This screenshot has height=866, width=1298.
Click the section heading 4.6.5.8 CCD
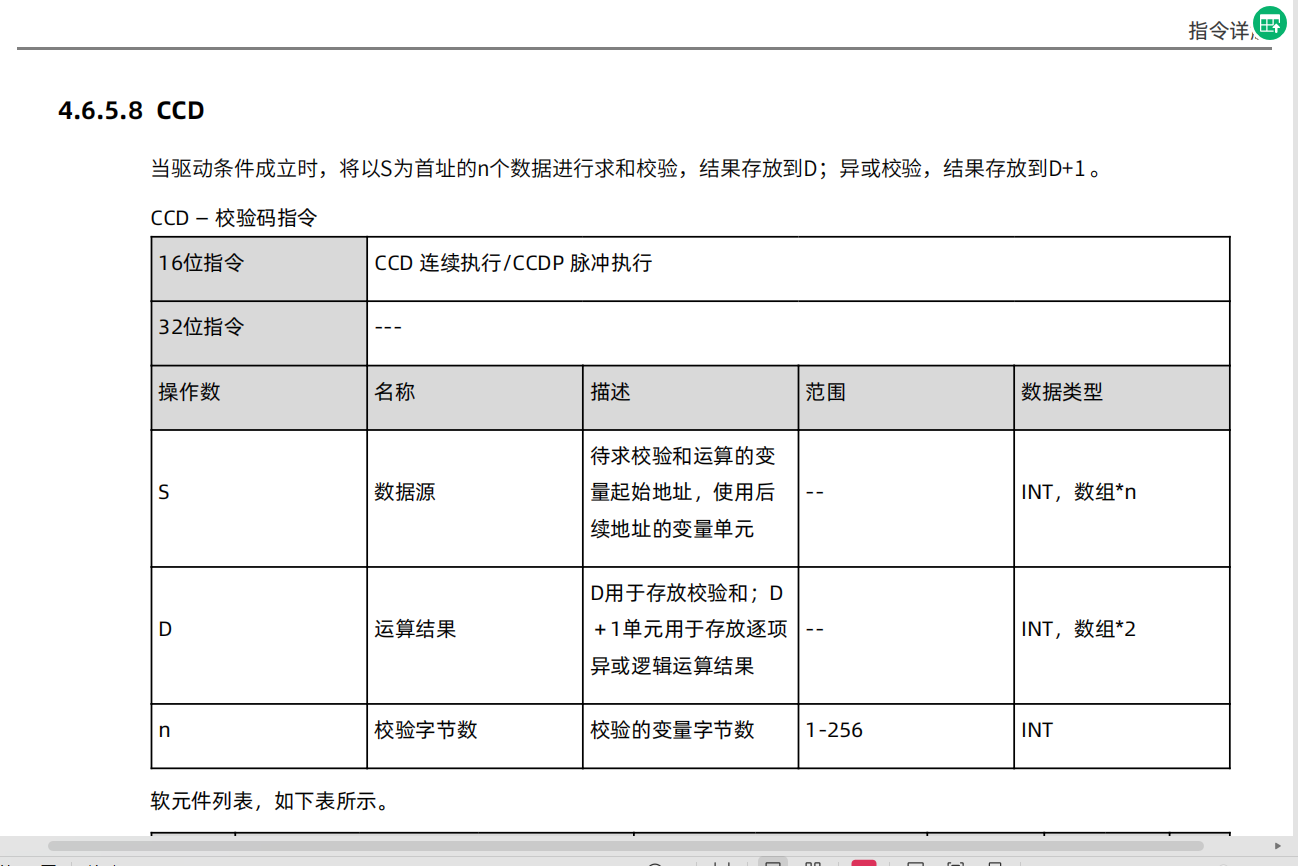tap(131, 110)
